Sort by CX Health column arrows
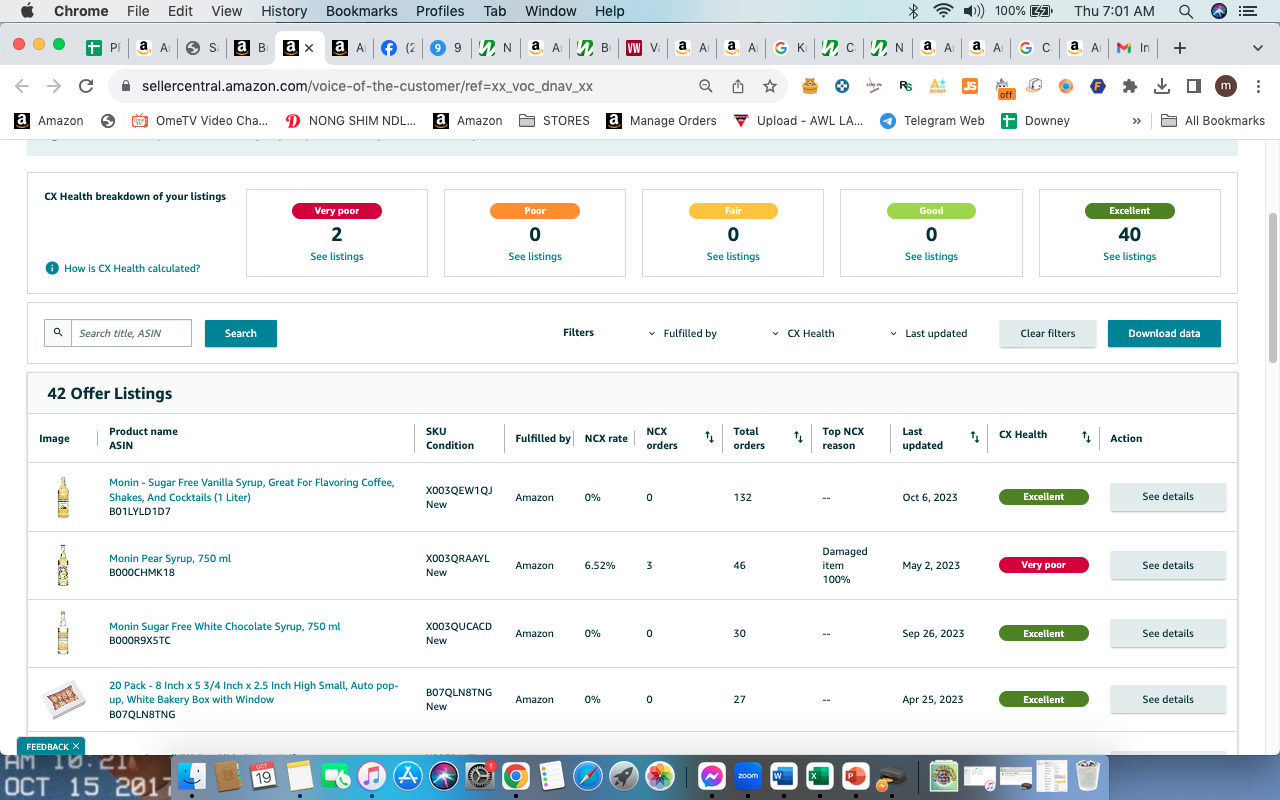The image size is (1280, 800). tap(1086, 437)
